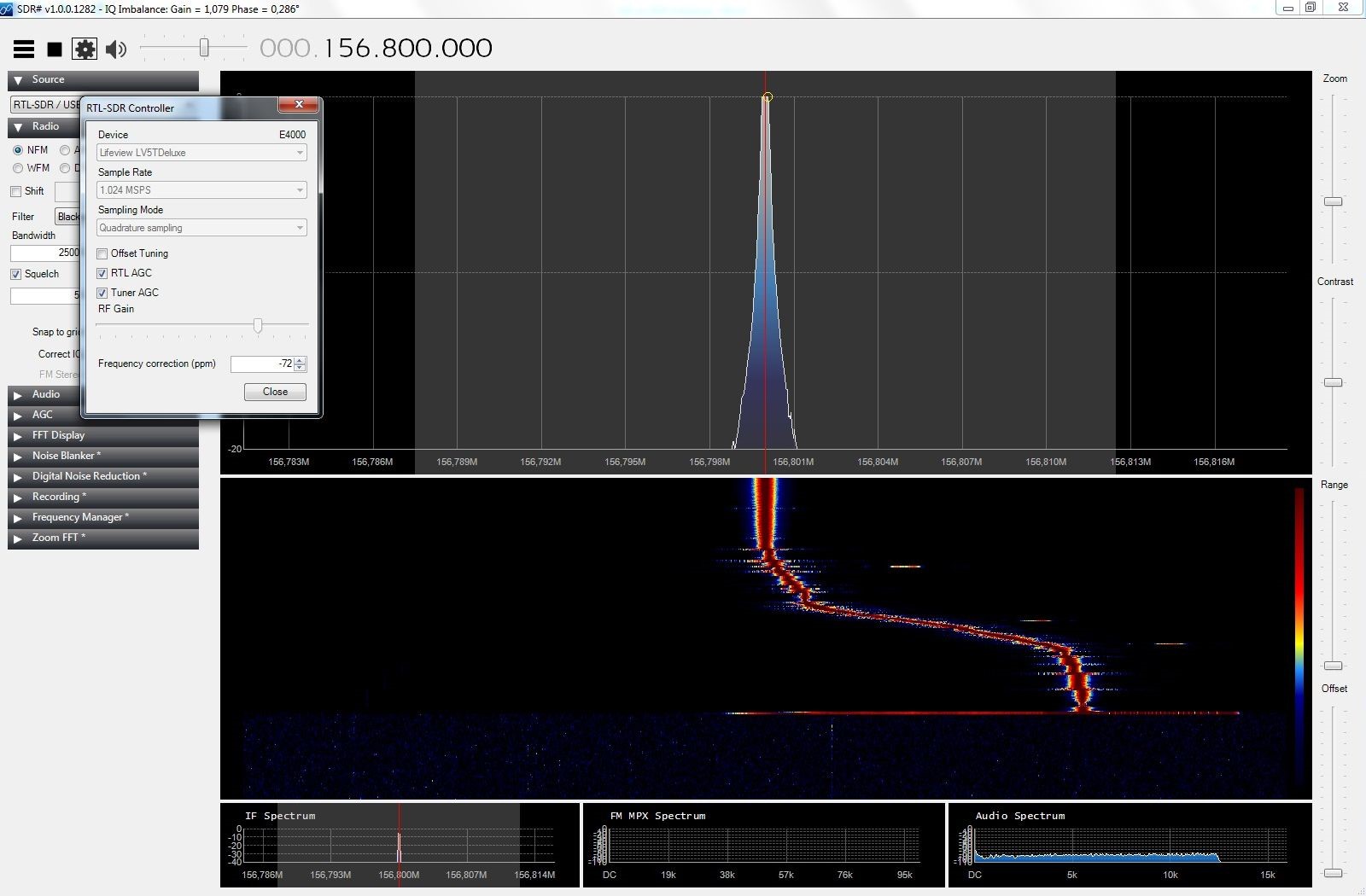Screen dimensions: 1366x896
Task: Toggle the Squelch checkbox
Action: click(x=16, y=275)
